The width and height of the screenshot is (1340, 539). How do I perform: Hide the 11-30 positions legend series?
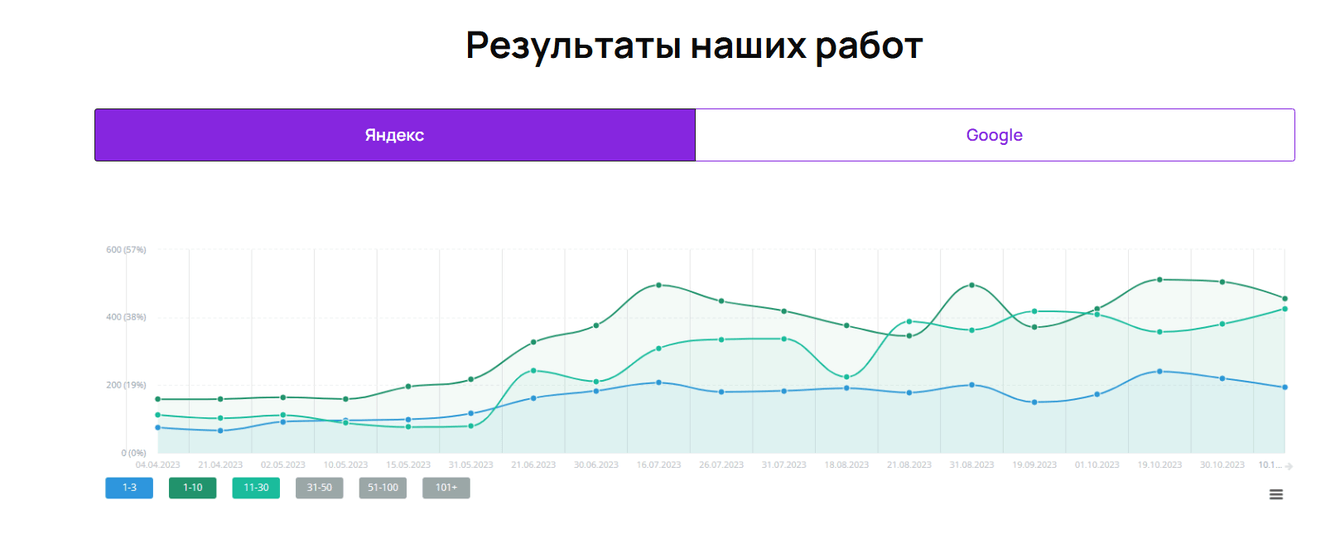click(x=256, y=488)
